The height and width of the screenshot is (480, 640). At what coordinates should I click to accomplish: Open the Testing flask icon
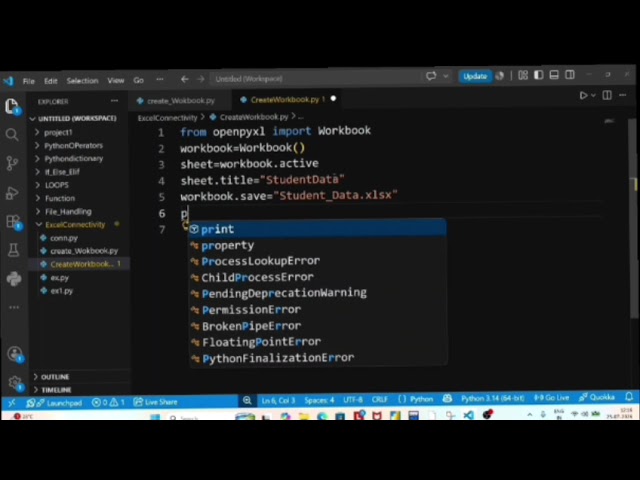click(x=13, y=249)
